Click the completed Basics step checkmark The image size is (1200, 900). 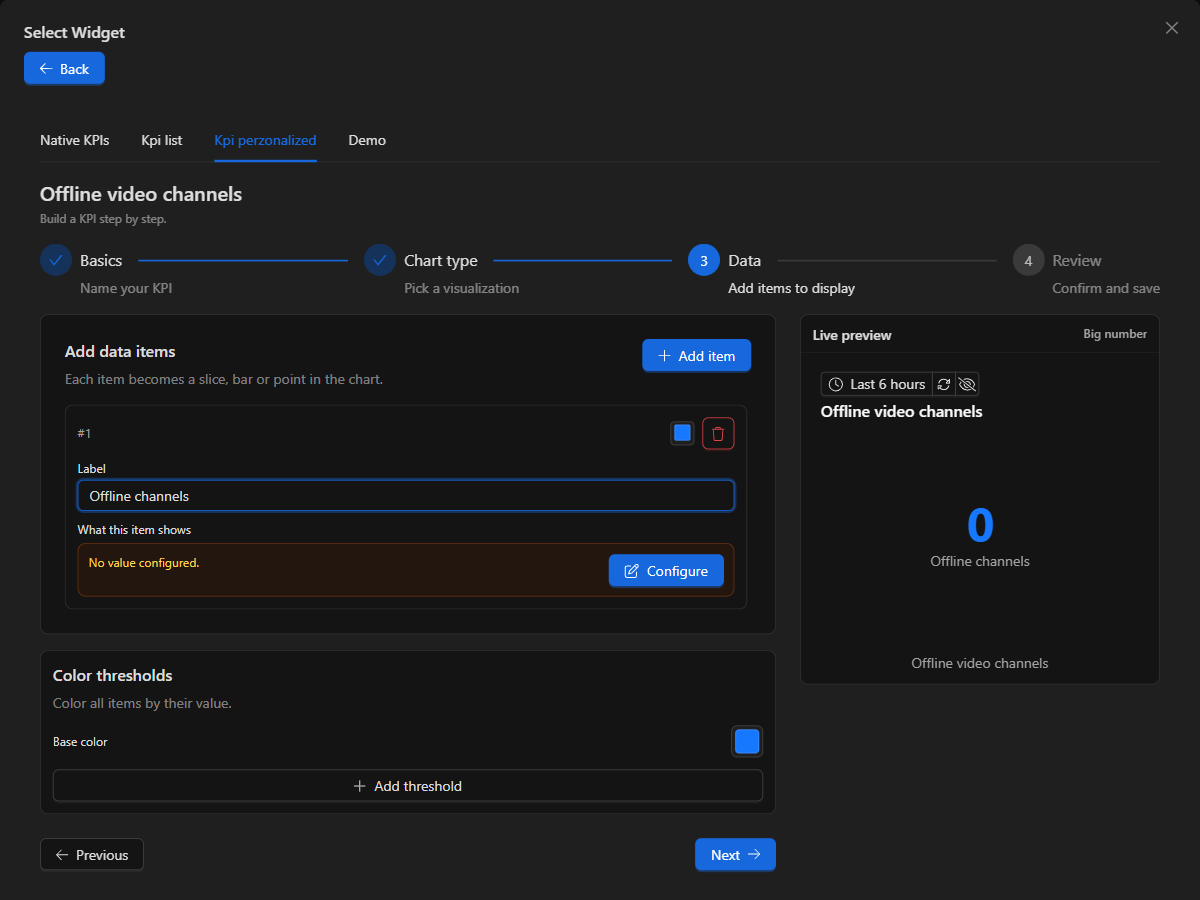[x=56, y=260]
